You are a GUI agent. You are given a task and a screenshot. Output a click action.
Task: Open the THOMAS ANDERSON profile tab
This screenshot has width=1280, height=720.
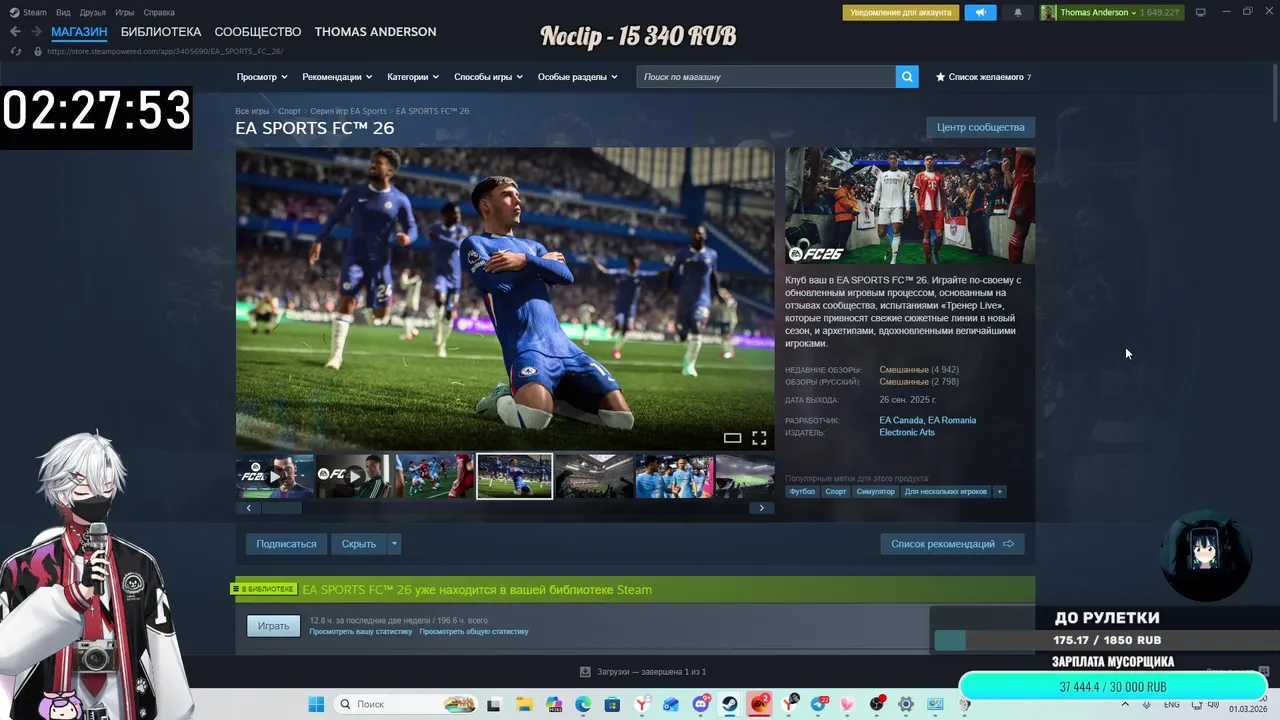[x=375, y=32]
